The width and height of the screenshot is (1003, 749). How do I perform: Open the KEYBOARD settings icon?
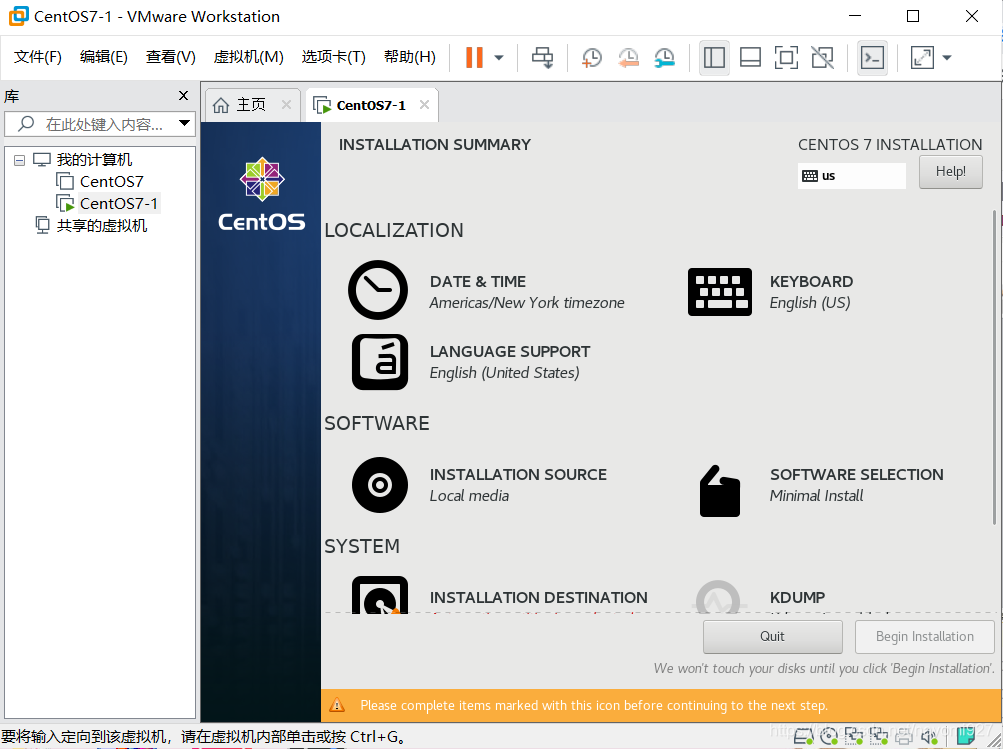[x=720, y=292]
